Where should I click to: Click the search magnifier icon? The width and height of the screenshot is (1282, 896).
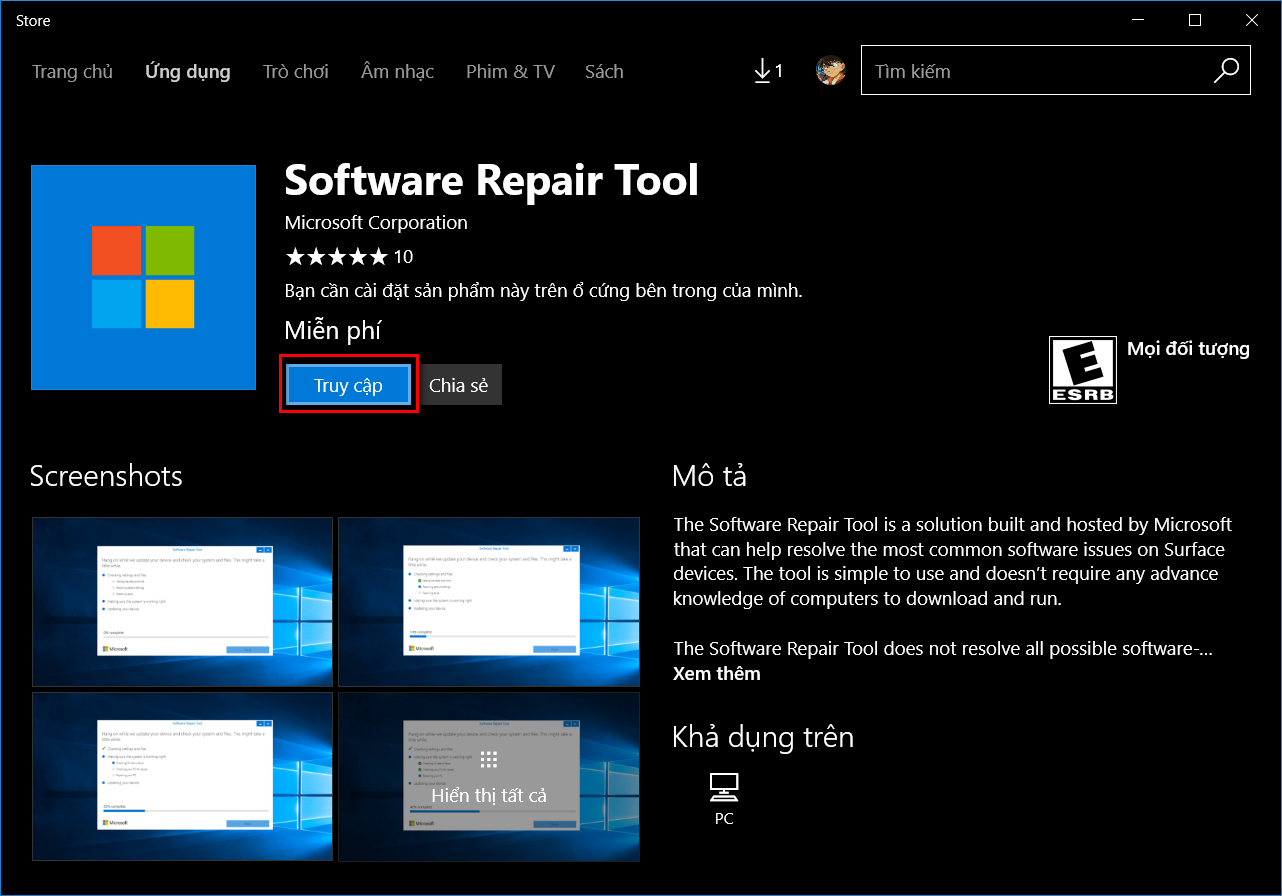(x=1226, y=70)
